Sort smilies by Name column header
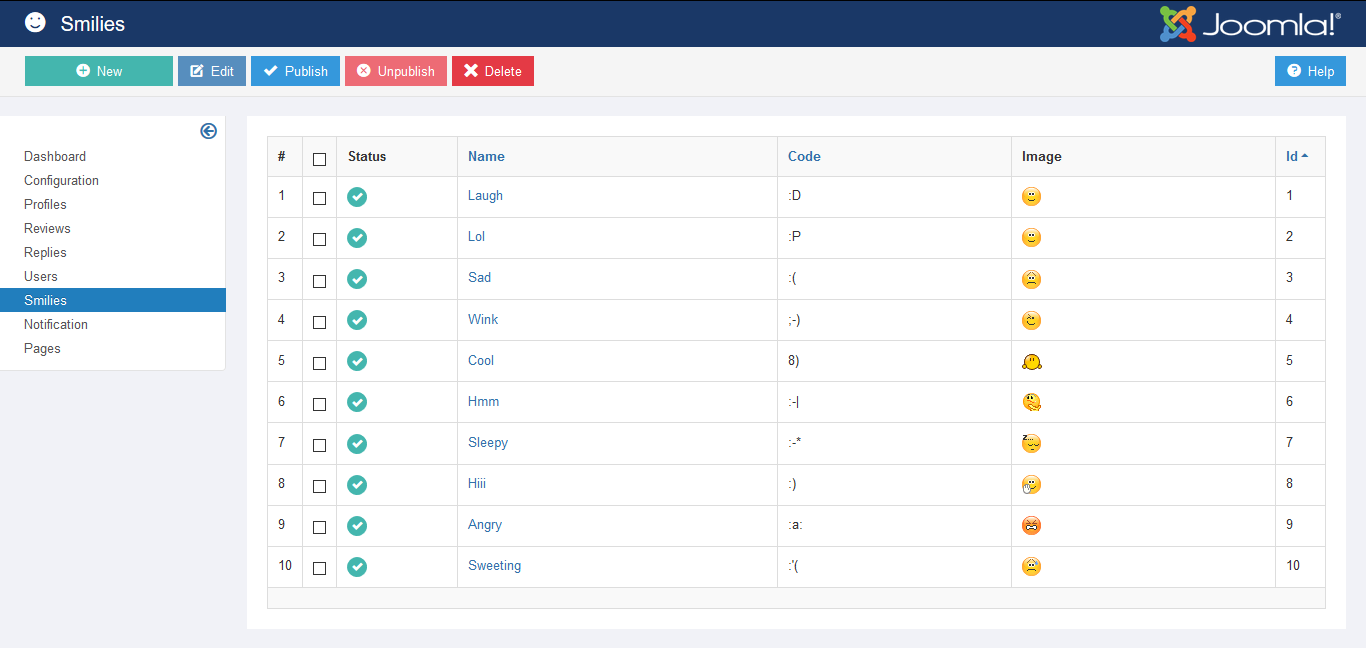Image resolution: width=1366 pixels, height=648 pixels. [486, 156]
